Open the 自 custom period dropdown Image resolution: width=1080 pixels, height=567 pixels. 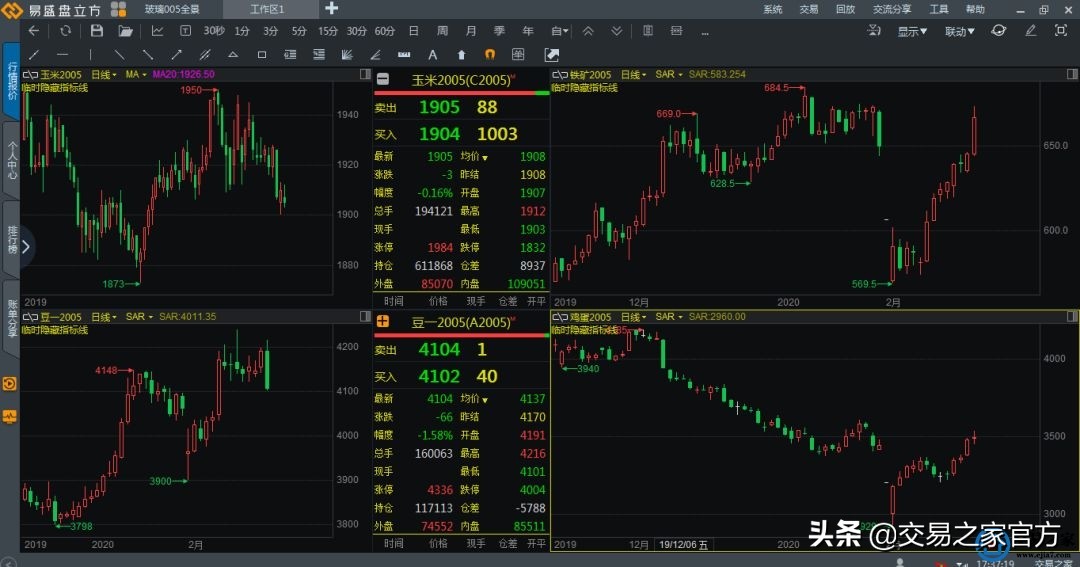tap(559, 31)
